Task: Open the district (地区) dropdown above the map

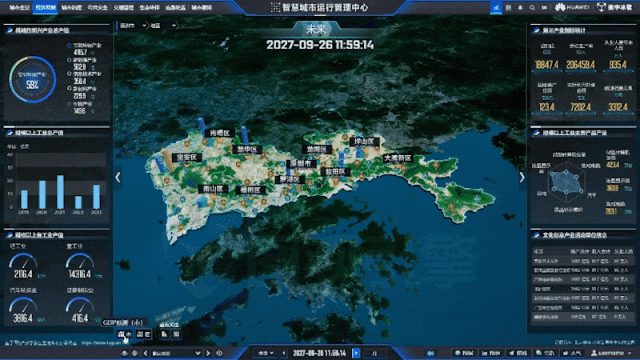Action: pyautogui.click(x=163, y=26)
